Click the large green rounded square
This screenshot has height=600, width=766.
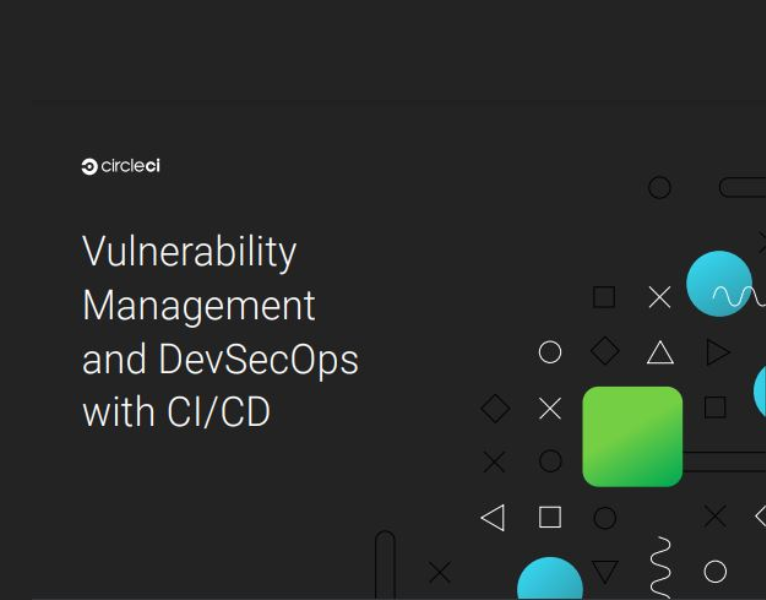[x=632, y=436]
